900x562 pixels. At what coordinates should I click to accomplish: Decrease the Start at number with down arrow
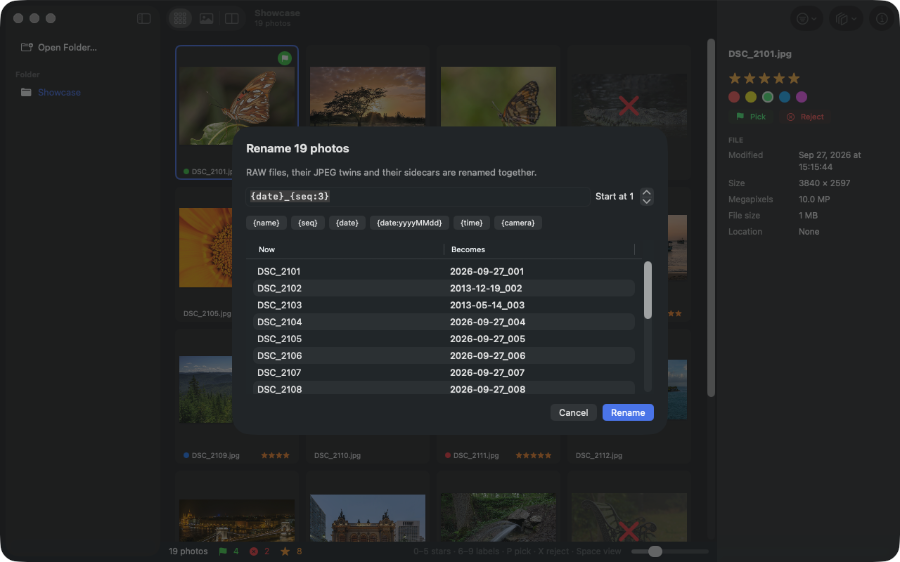646,201
